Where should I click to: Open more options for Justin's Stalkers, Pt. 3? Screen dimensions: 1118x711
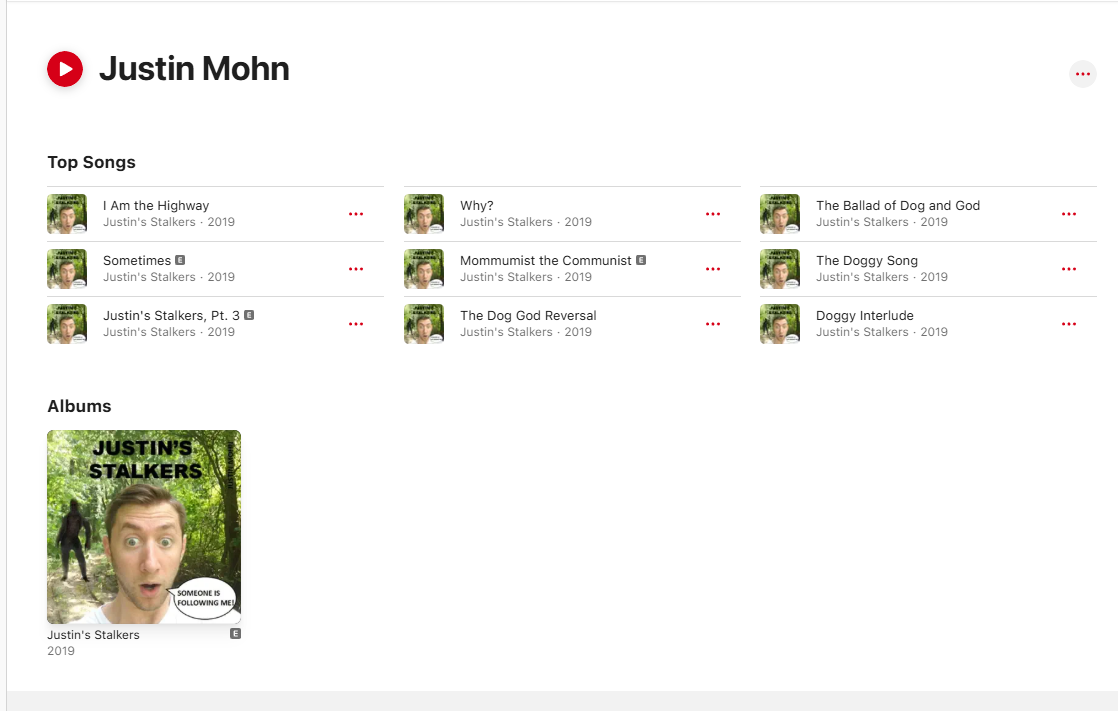tap(356, 324)
